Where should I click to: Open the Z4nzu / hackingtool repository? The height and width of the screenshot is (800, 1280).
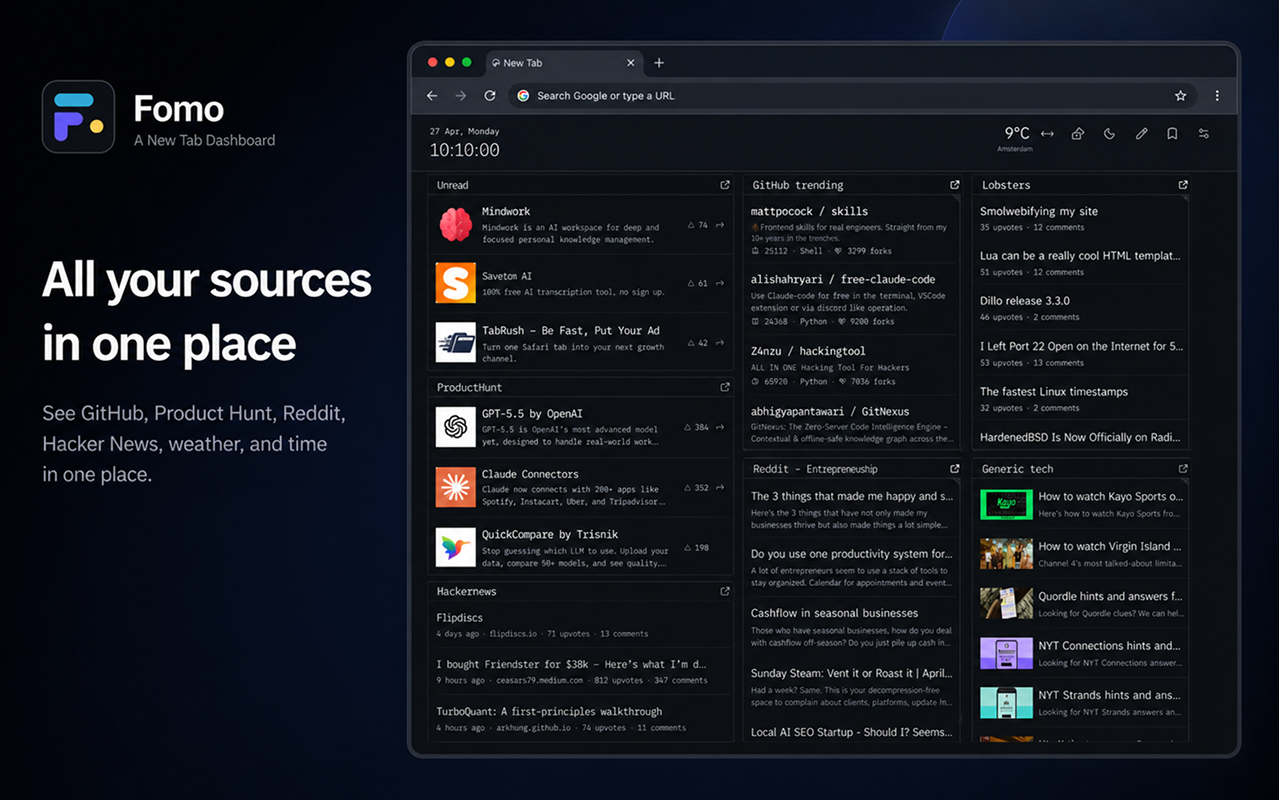click(808, 351)
